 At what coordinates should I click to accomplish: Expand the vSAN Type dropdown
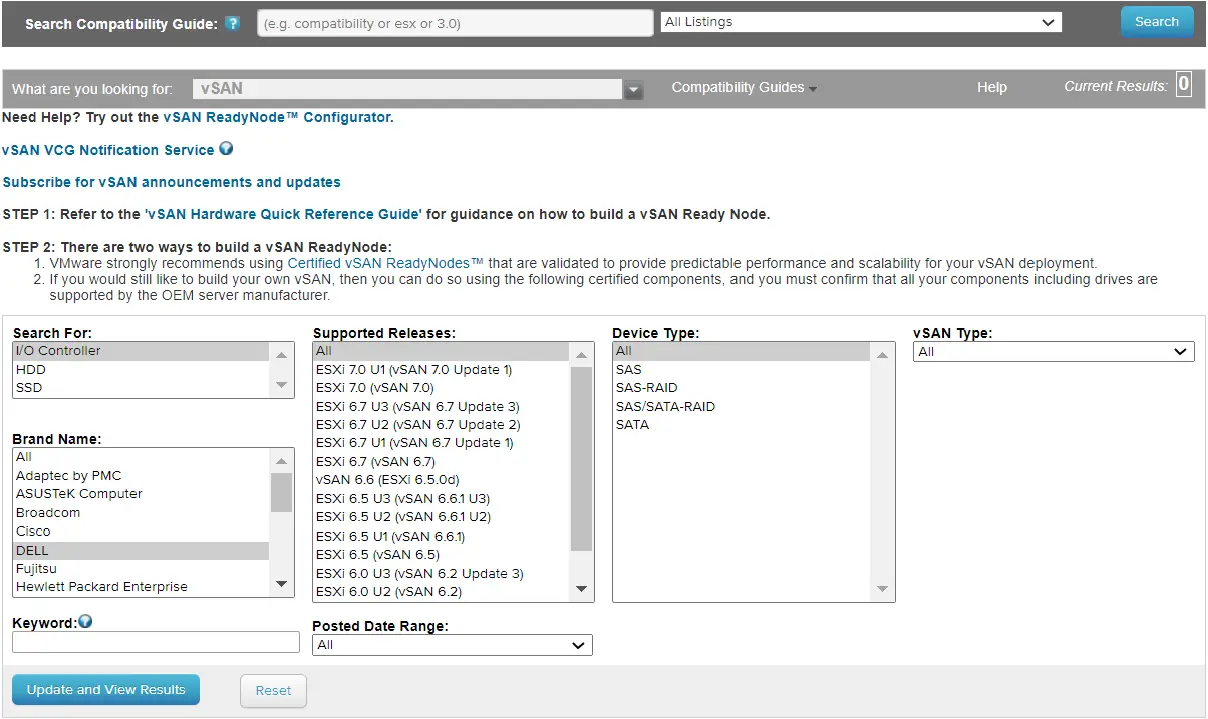pyautogui.click(x=1054, y=352)
